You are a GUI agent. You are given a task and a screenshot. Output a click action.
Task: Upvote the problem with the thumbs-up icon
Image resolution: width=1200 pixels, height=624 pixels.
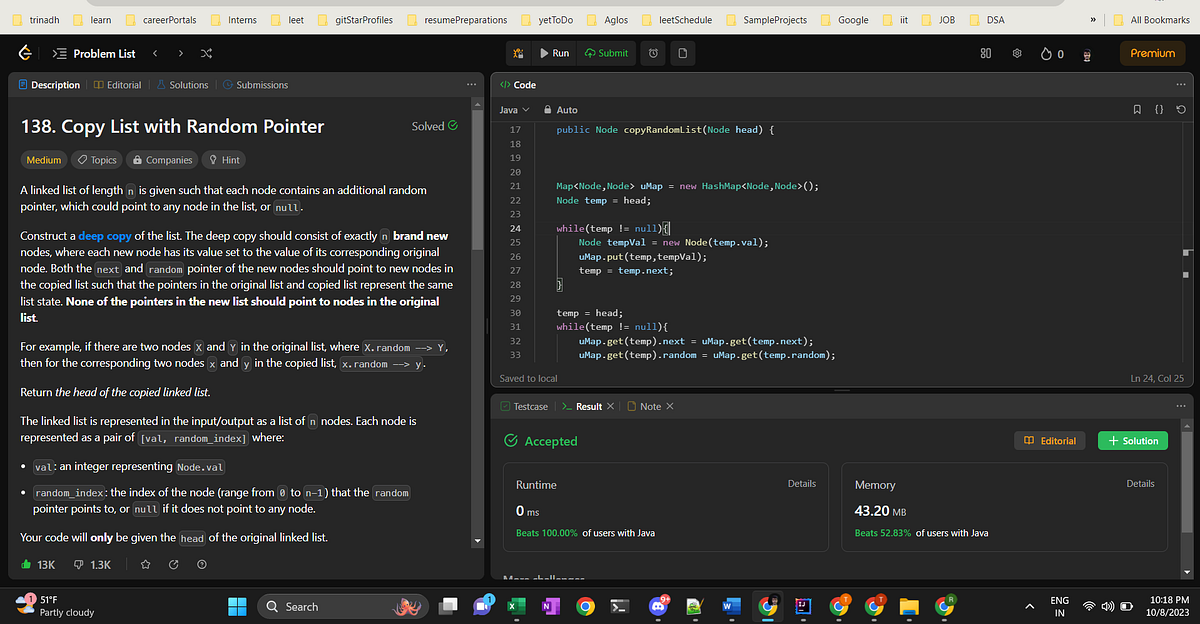tap(28, 563)
